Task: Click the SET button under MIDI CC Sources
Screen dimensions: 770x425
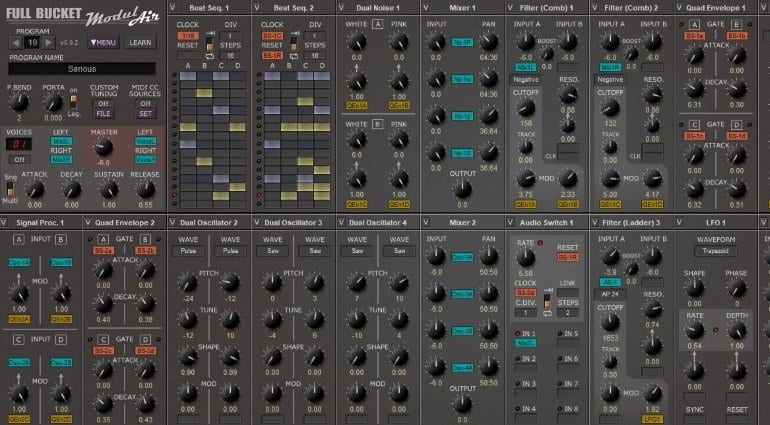Action: [x=145, y=114]
